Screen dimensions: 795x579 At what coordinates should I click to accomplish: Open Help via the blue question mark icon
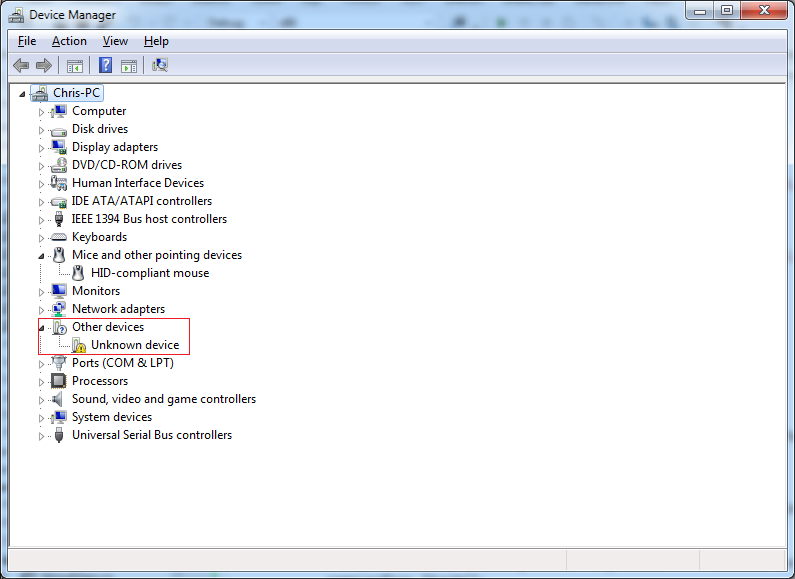(x=105, y=65)
